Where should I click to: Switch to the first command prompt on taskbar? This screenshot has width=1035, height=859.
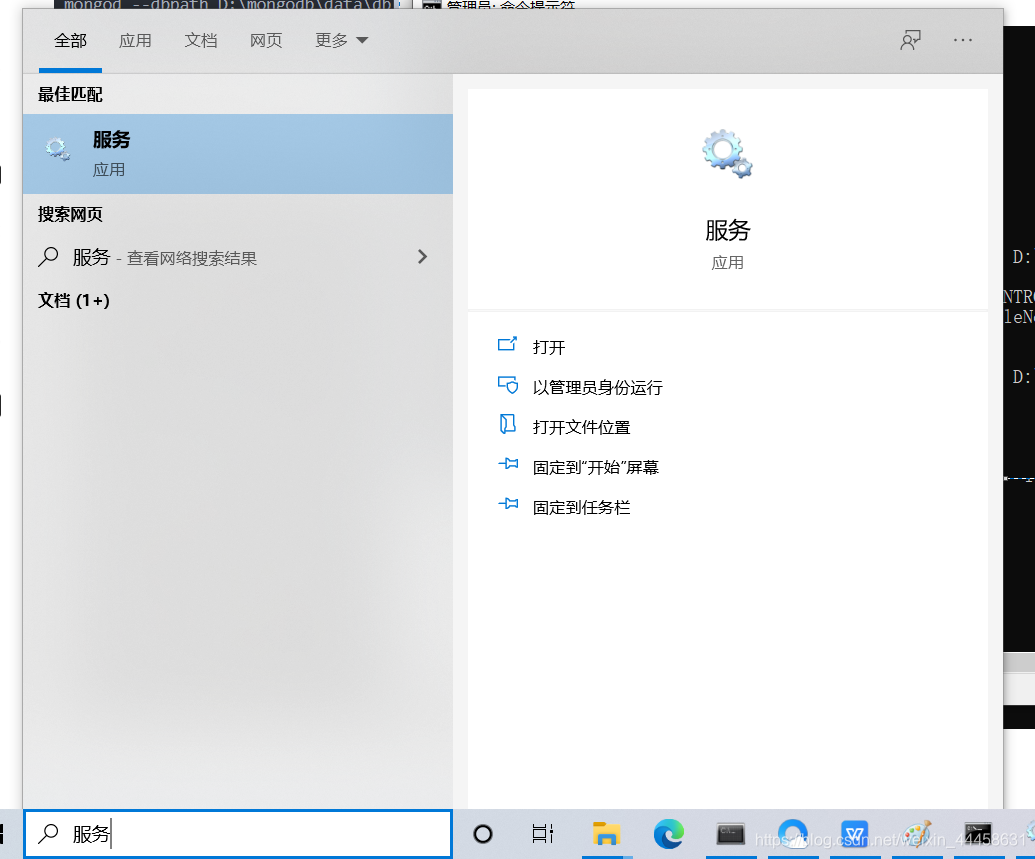click(x=731, y=834)
